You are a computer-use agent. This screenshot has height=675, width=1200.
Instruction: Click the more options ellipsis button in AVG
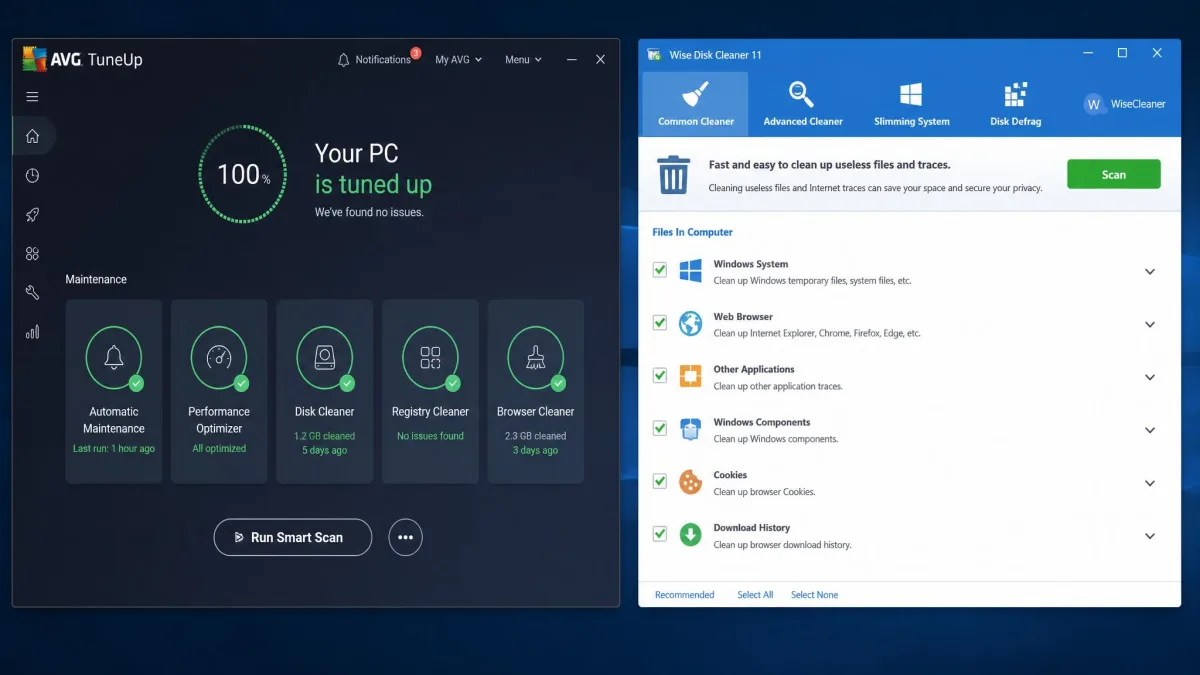click(405, 537)
